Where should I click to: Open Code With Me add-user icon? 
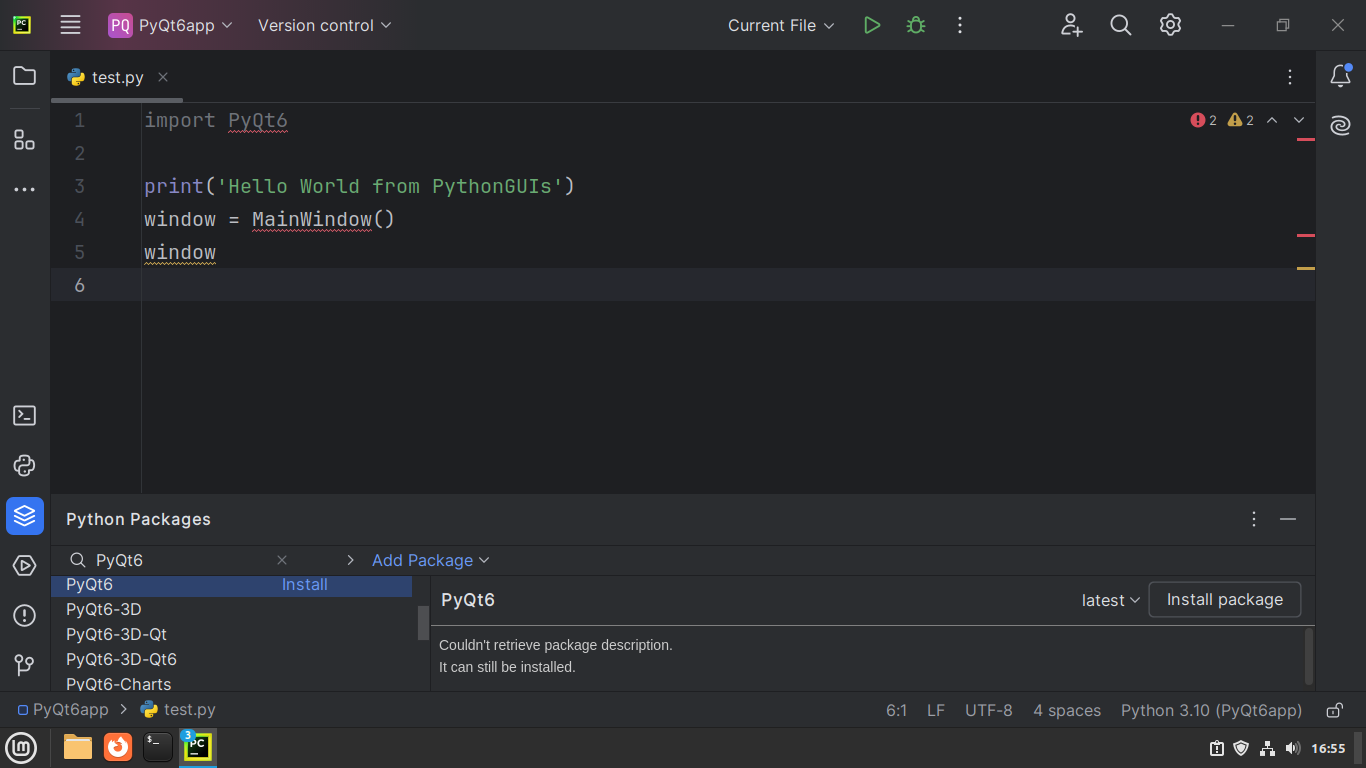[1072, 25]
